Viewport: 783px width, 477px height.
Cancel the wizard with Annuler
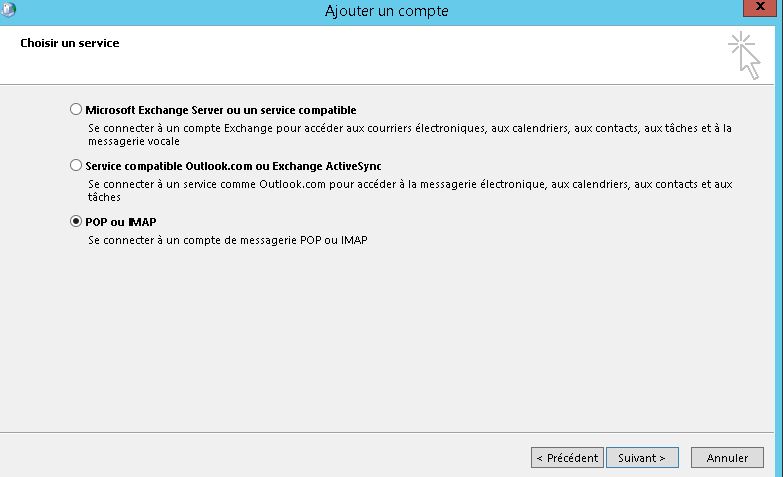[727, 458]
